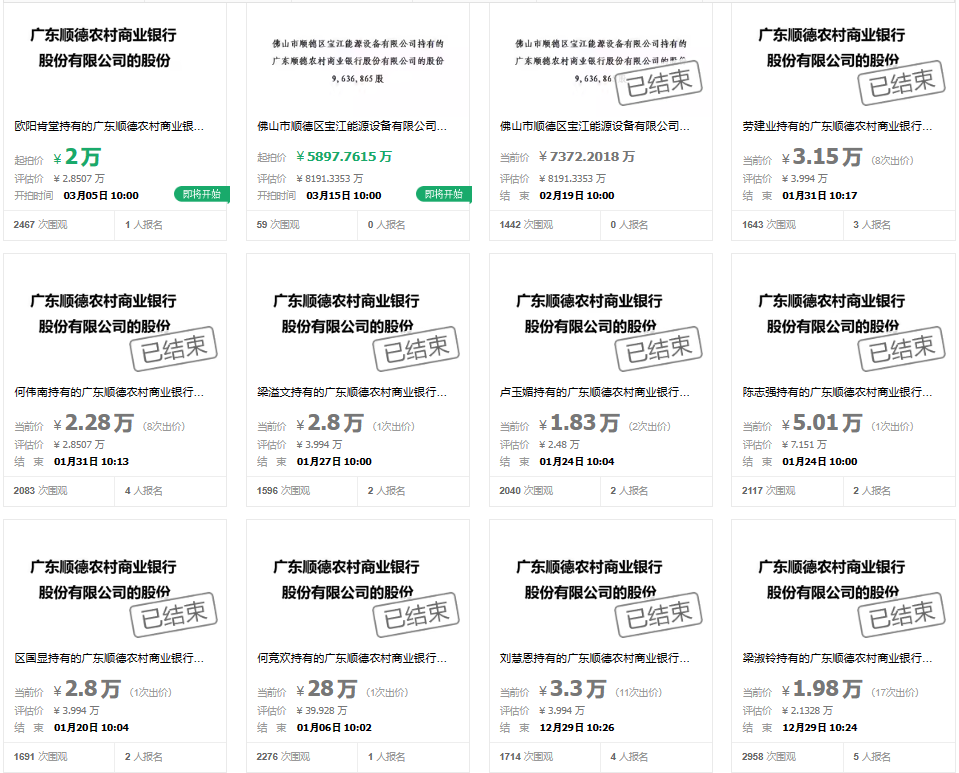Click end time 01月31日 10:13
Image resolution: width=959 pixels, height=773 pixels.
(x=91, y=462)
